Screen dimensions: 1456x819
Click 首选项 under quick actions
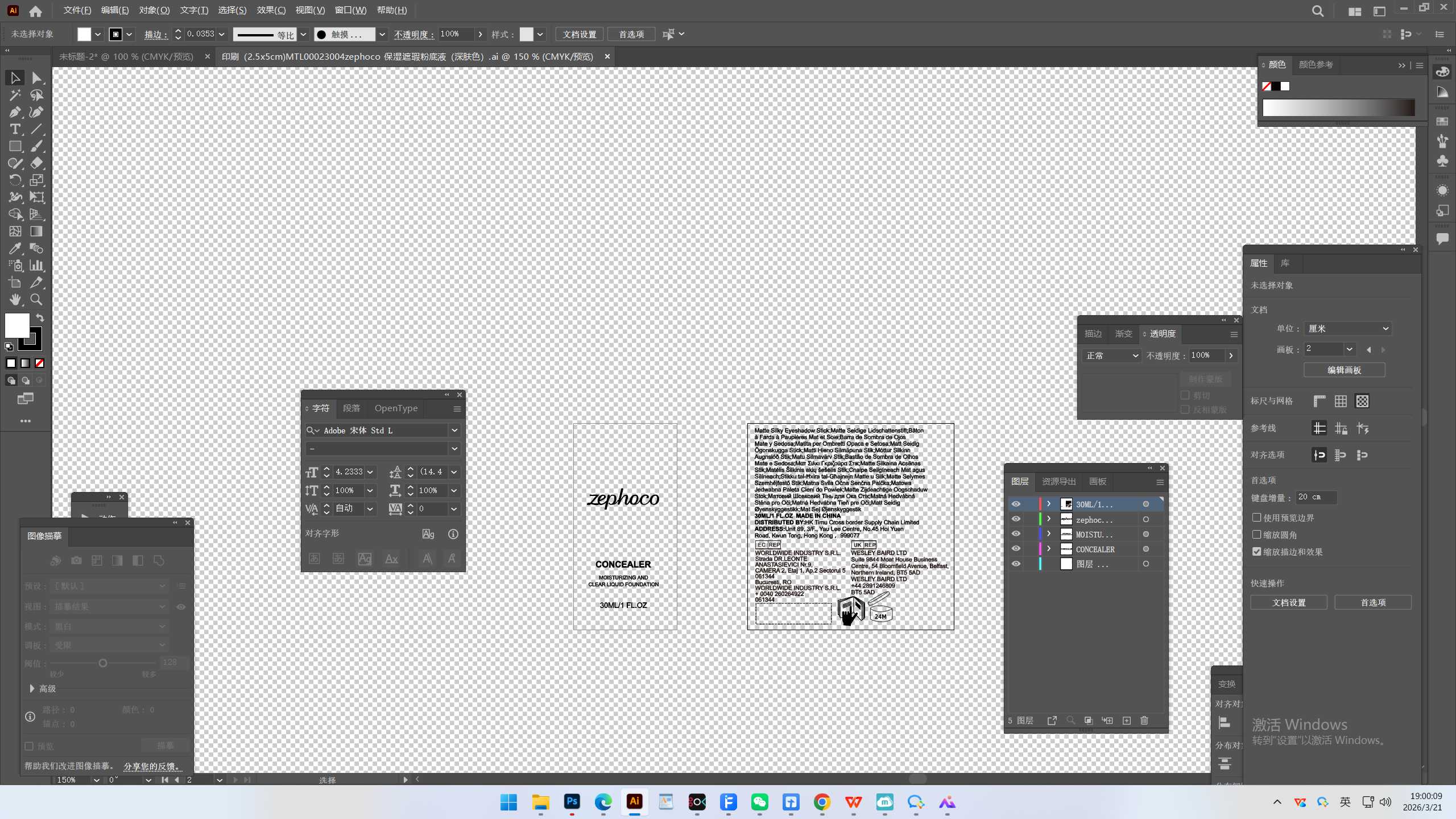(1373, 602)
